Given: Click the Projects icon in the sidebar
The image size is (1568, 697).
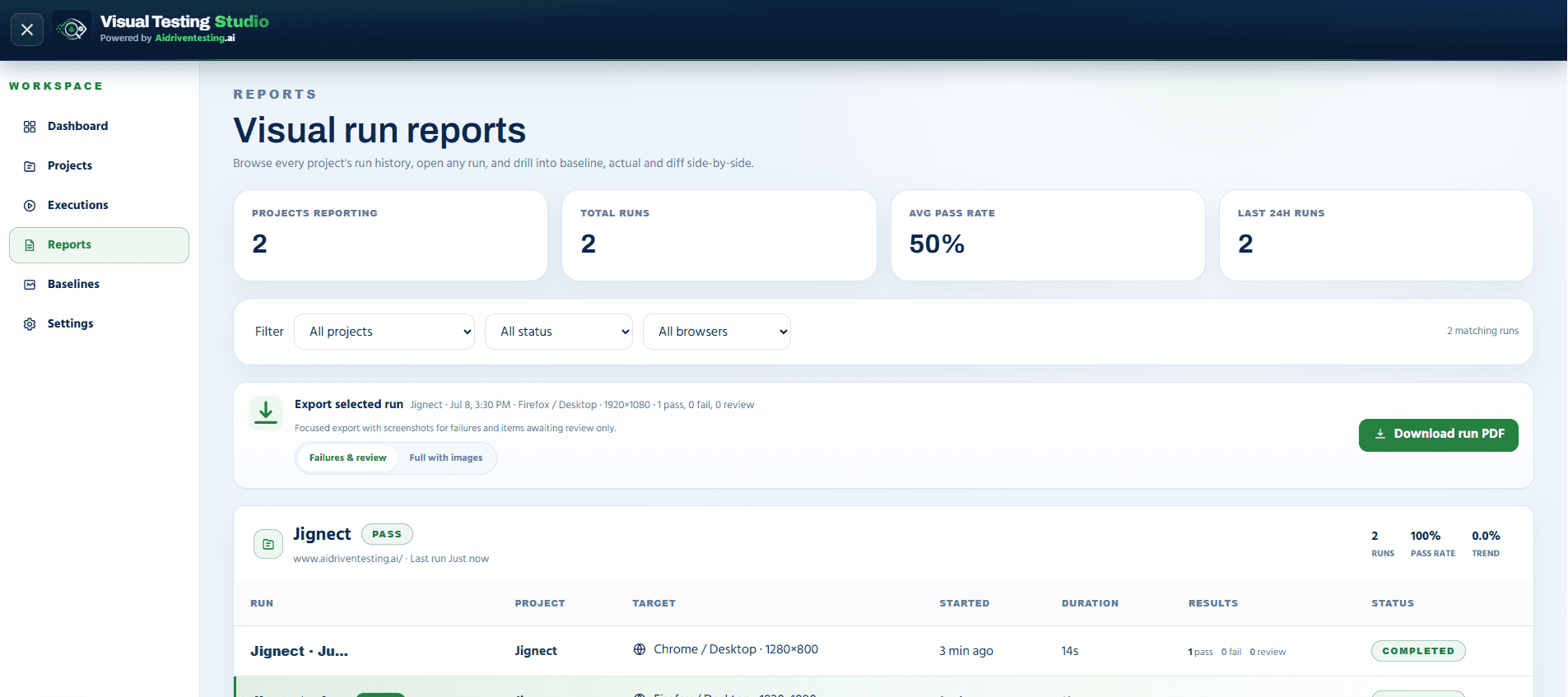Looking at the screenshot, I should [30, 166].
